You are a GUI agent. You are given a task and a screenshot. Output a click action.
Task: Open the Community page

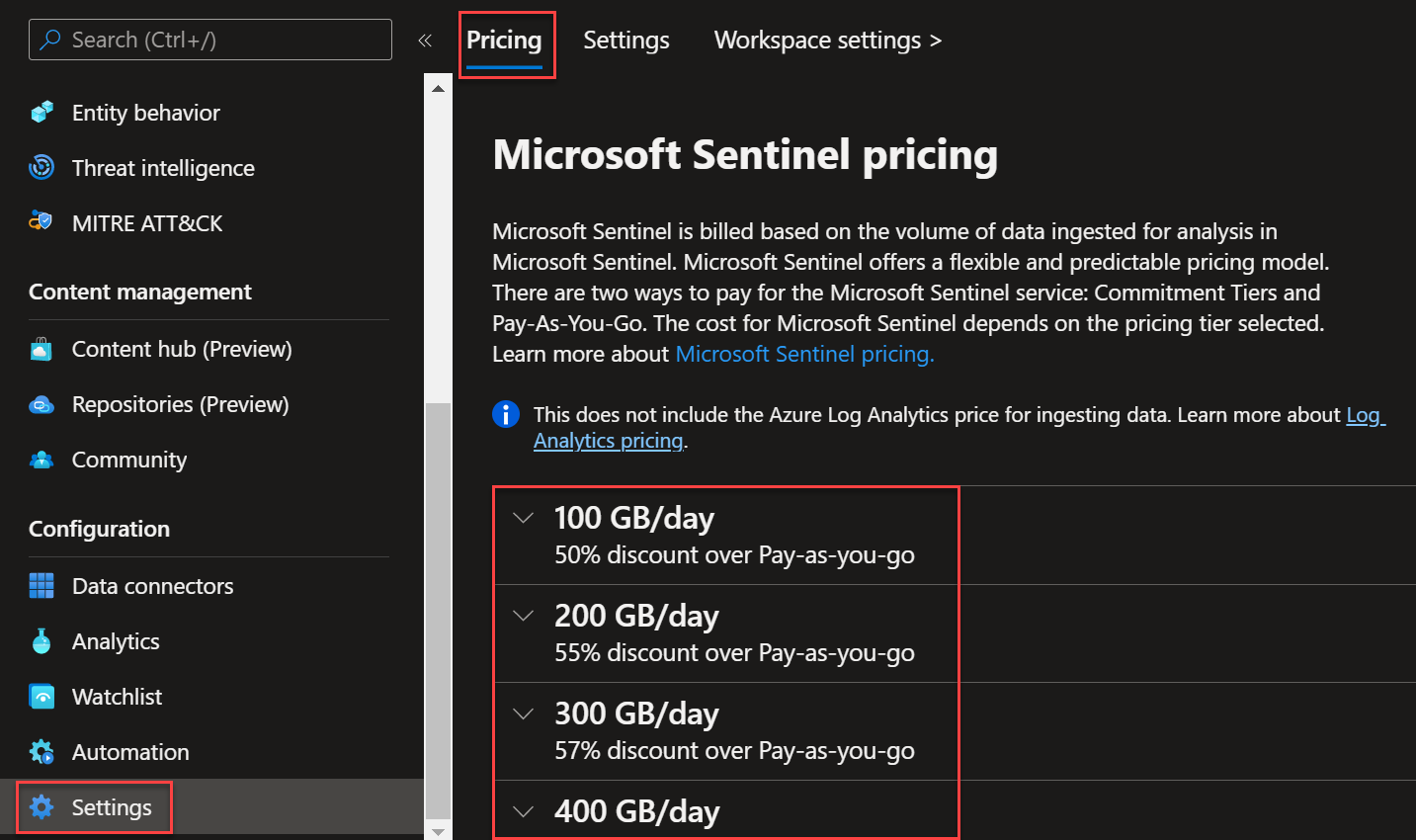pyautogui.click(x=128, y=459)
